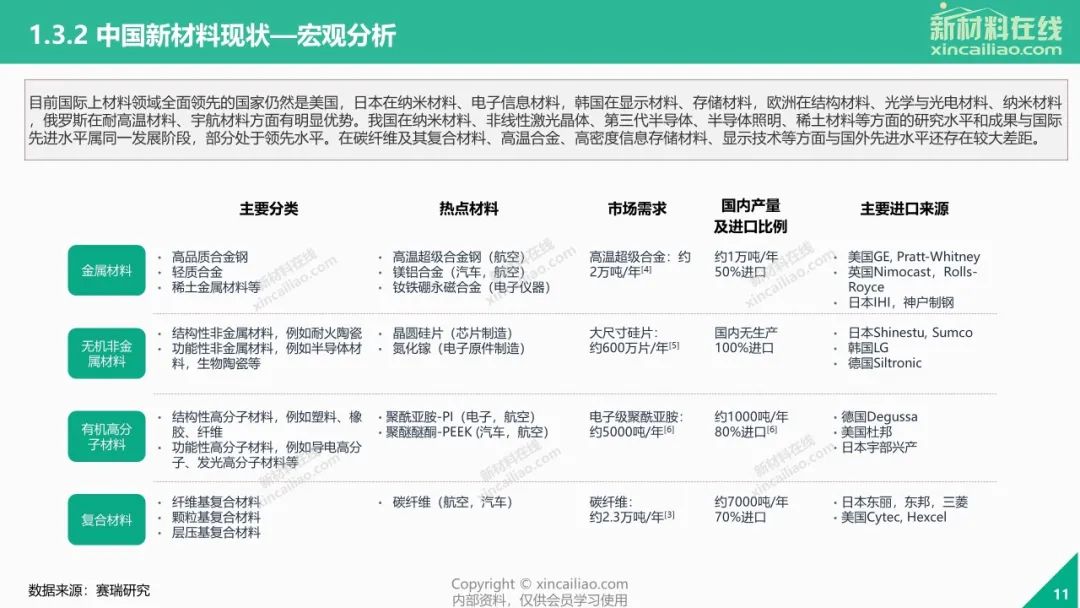Select the 无机非金属材料 green category box
This screenshot has height=608, width=1080.
106,354
